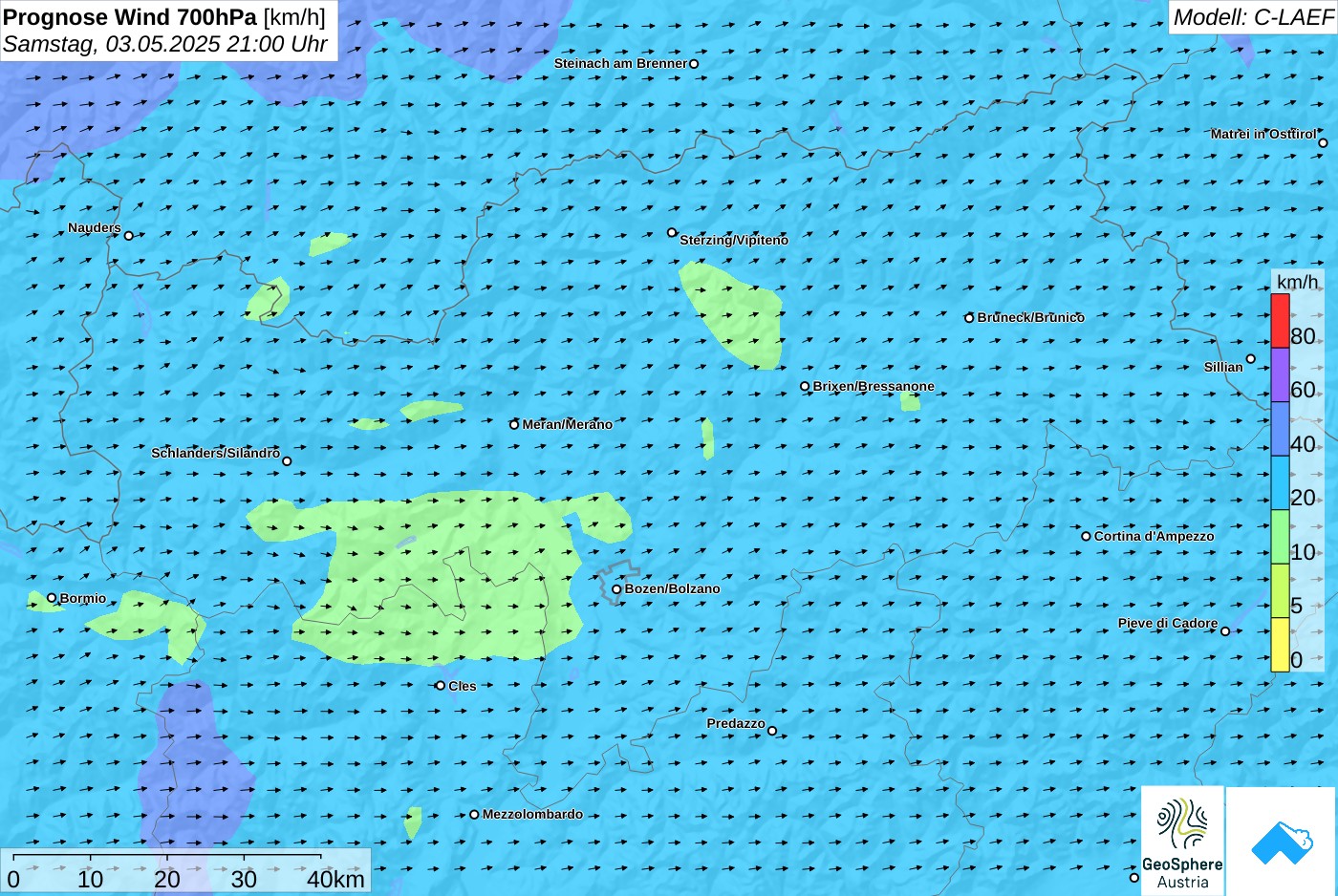Click the 'km/h' legend heading
Image resolution: width=1338 pixels, height=896 pixels.
1298,282
